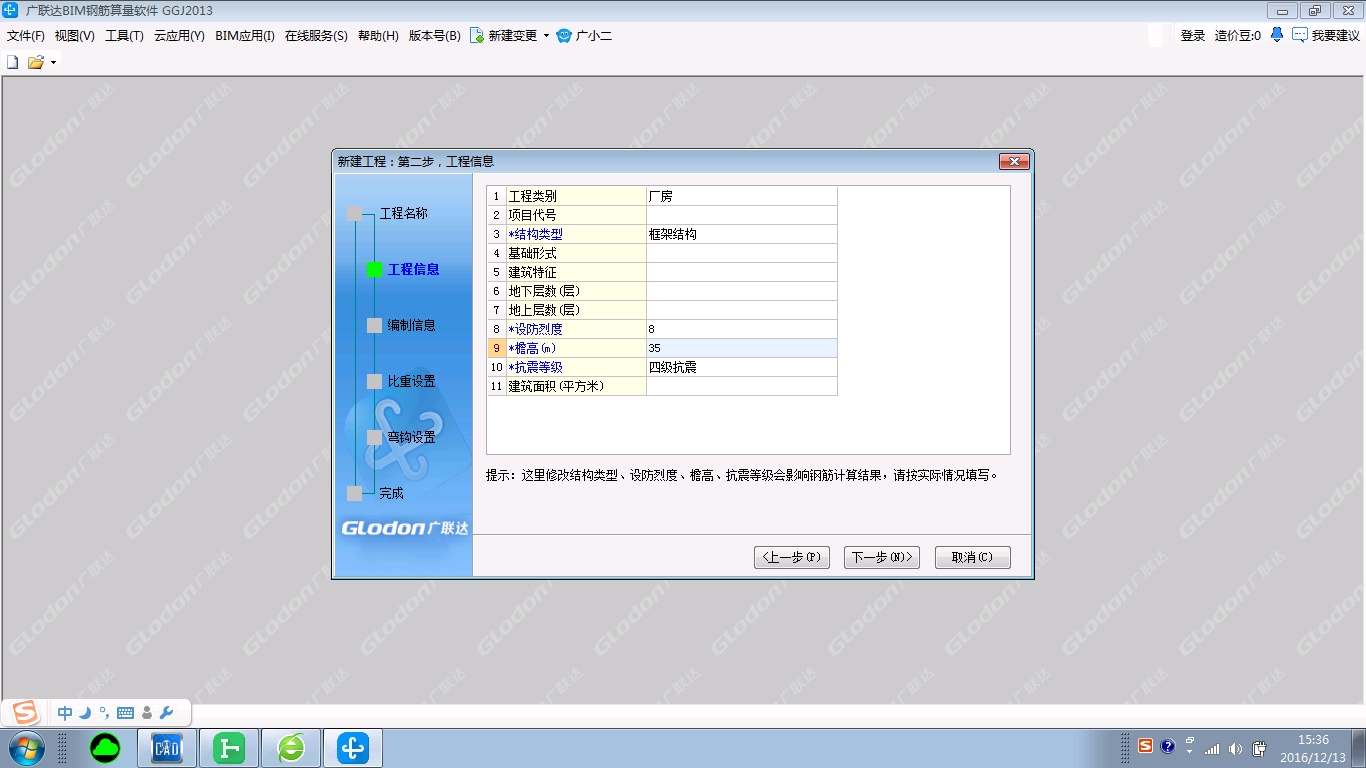This screenshot has height=768, width=1366.
Task: Select the 弯钩设置 wizard step
Action: (411, 437)
